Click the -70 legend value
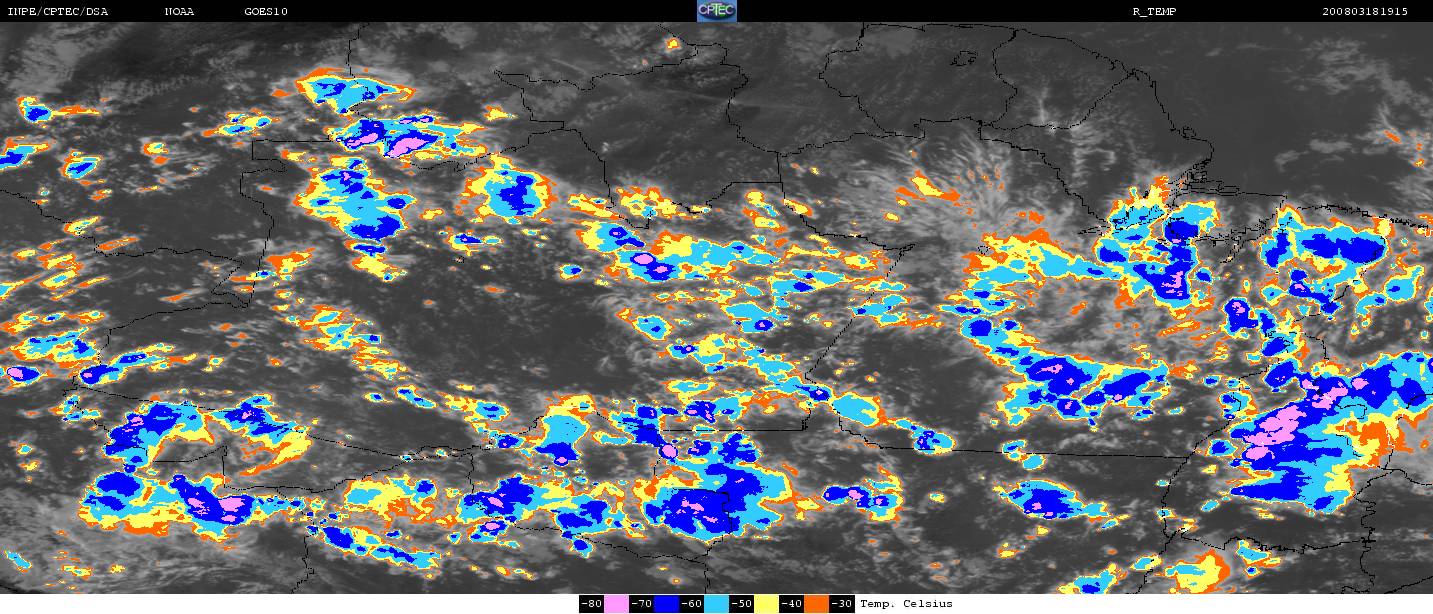The height and width of the screenshot is (614, 1433). tap(642, 604)
